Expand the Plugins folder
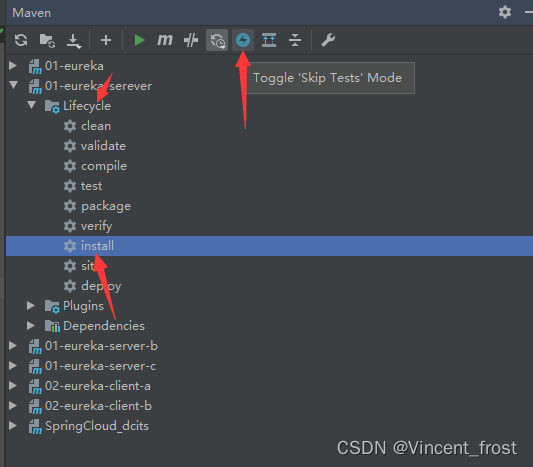The image size is (533, 467). [x=31, y=305]
